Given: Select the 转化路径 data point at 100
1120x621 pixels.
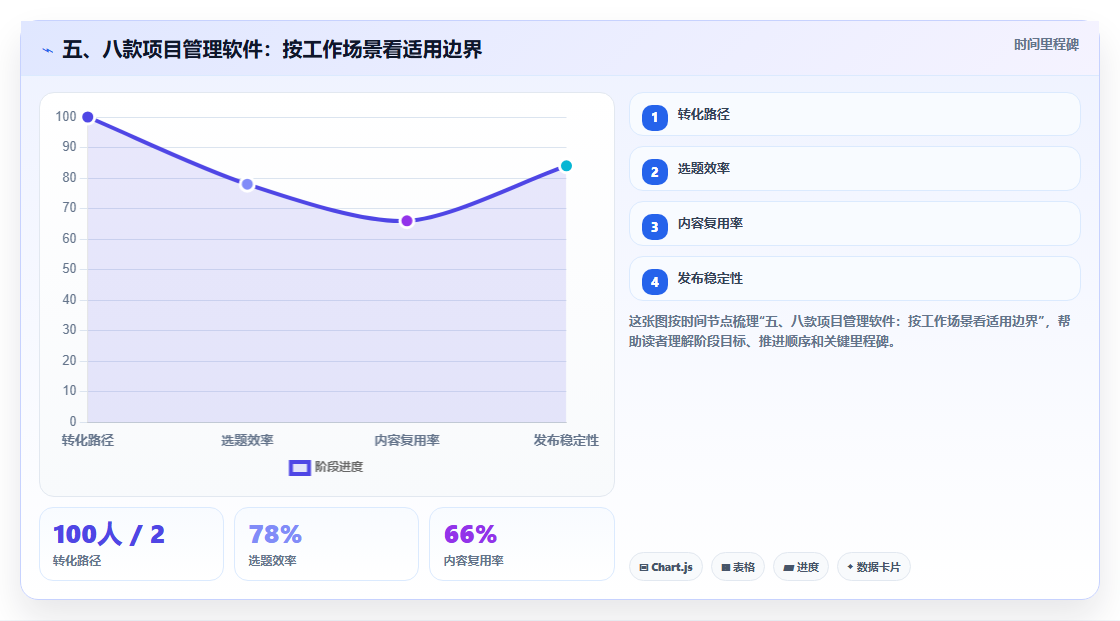Looking at the screenshot, I should 88,117.
